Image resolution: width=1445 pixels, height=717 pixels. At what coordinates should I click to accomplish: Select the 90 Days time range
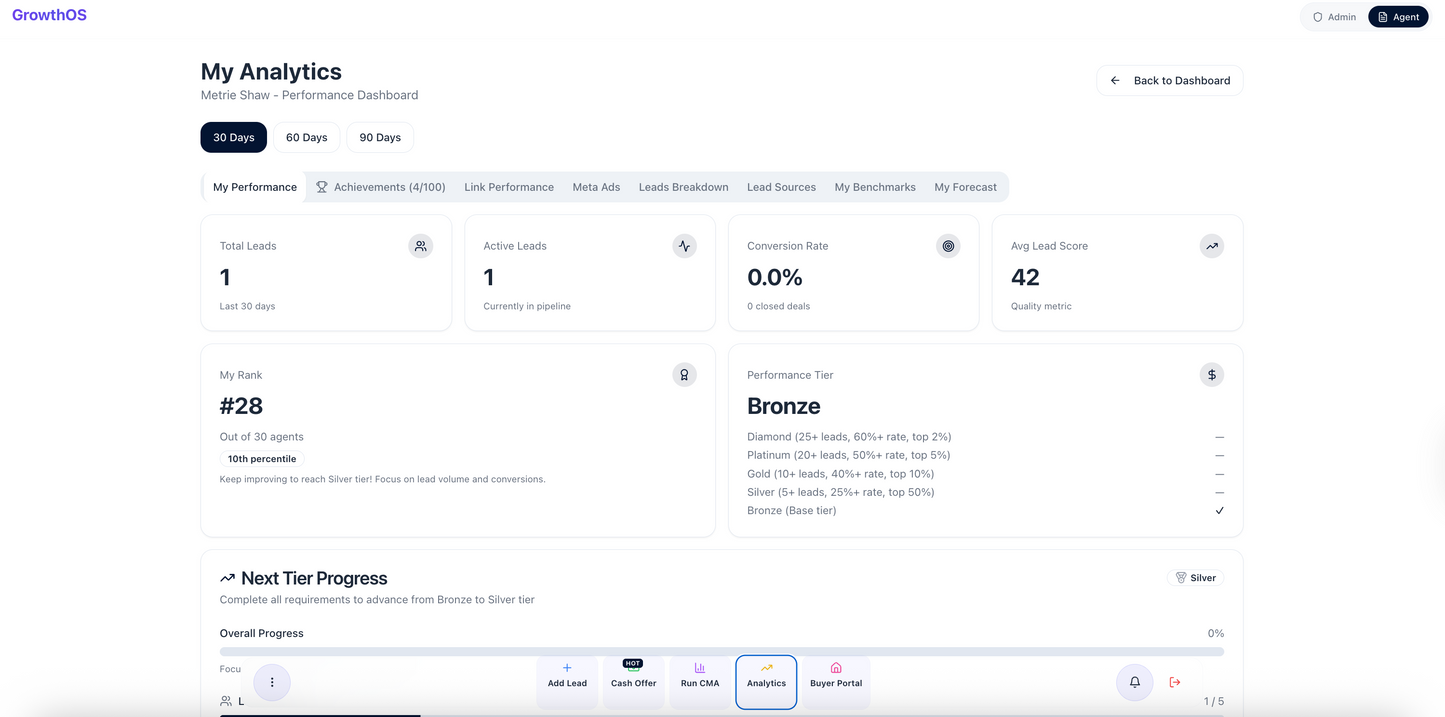[x=380, y=137]
